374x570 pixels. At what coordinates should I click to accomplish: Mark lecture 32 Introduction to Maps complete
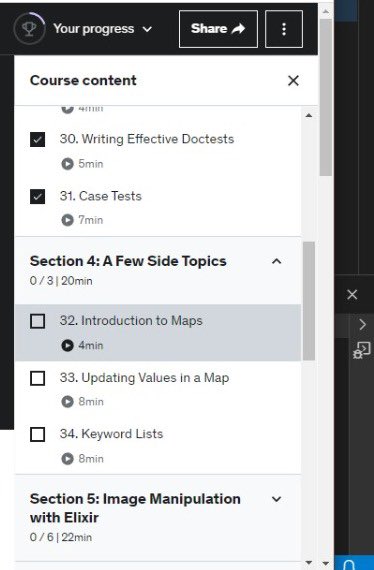pyautogui.click(x=37, y=321)
